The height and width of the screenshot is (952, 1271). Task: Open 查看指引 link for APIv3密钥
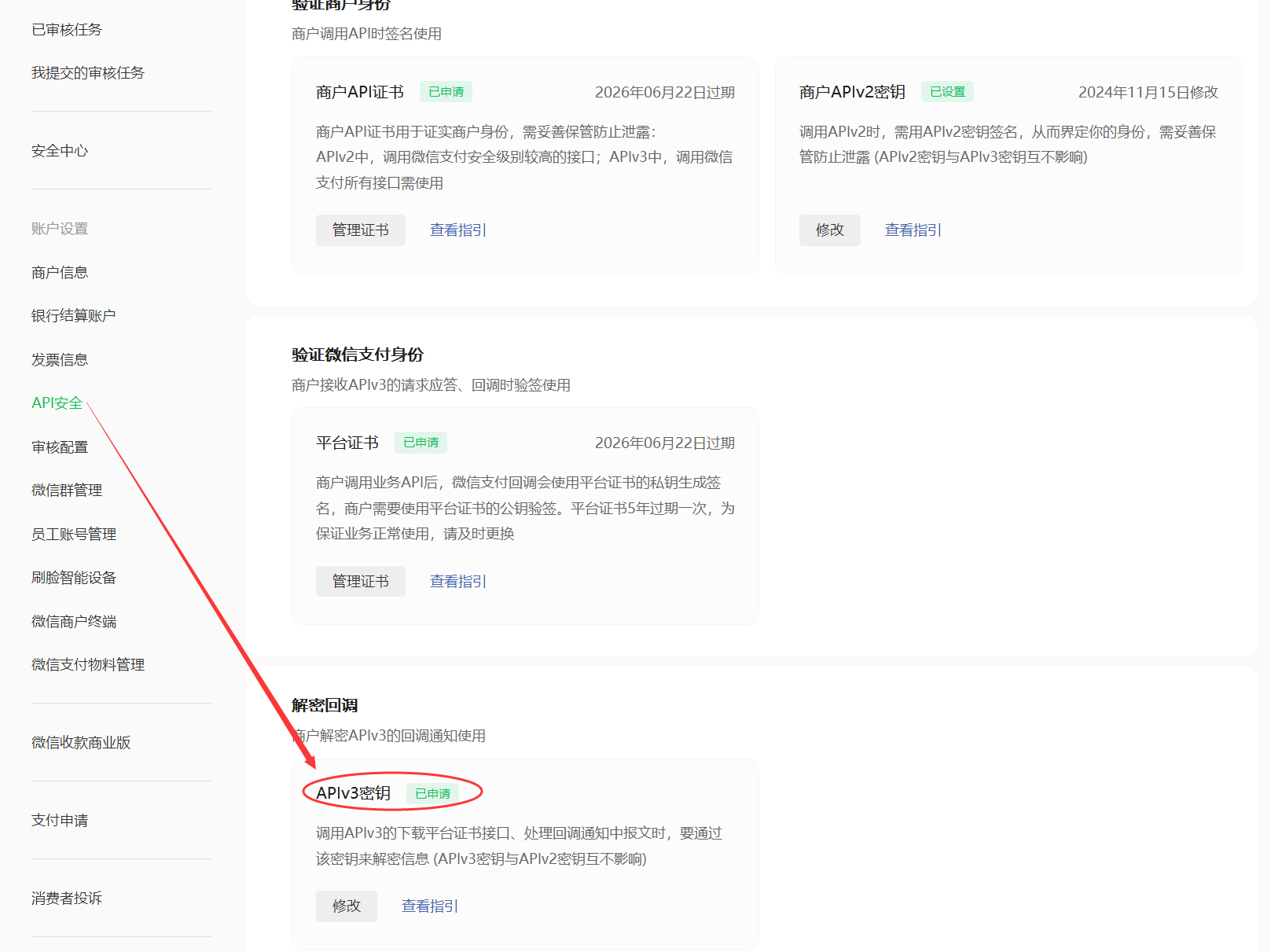point(429,906)
